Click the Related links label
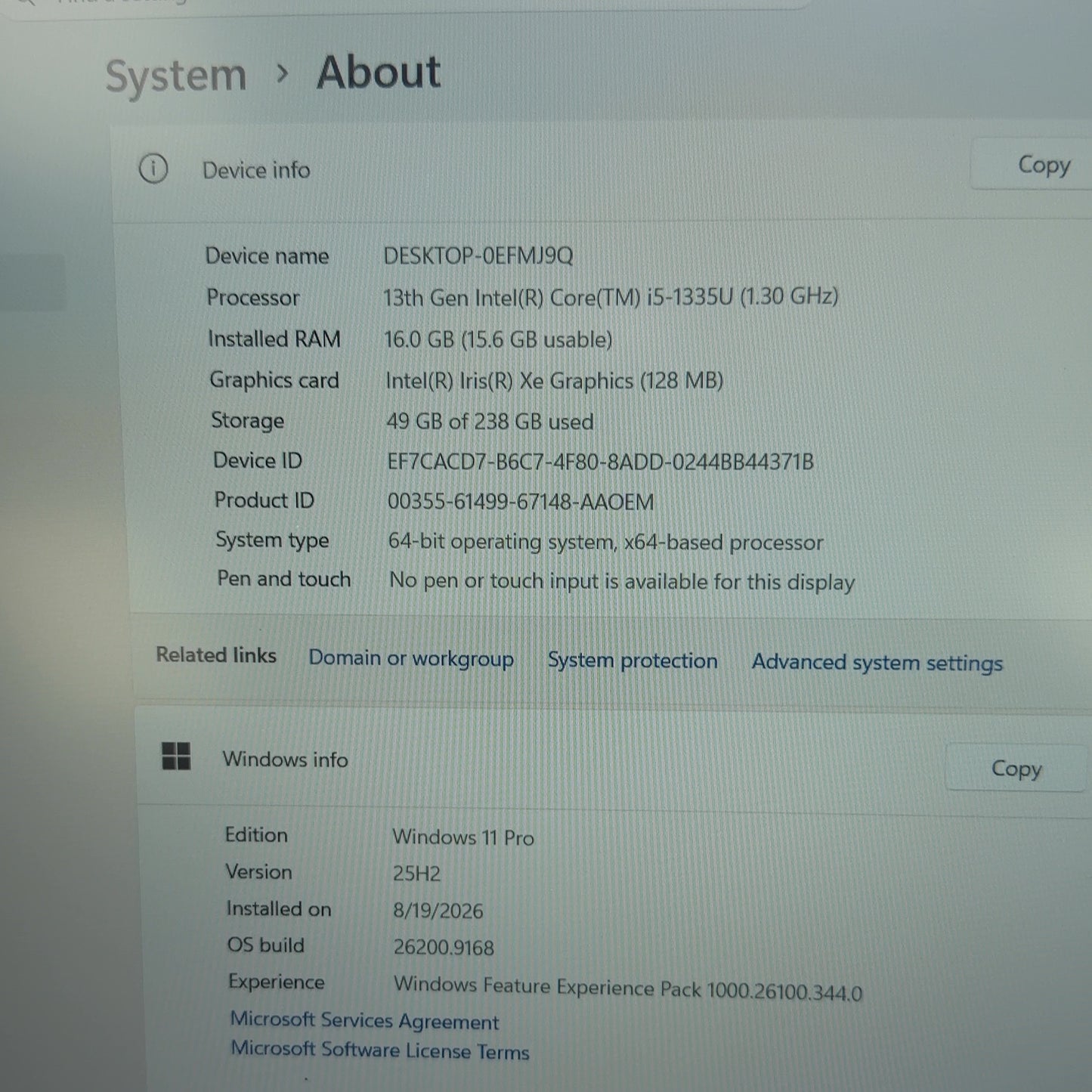Screen dimensions: 1092x1092 click(216, 655)
